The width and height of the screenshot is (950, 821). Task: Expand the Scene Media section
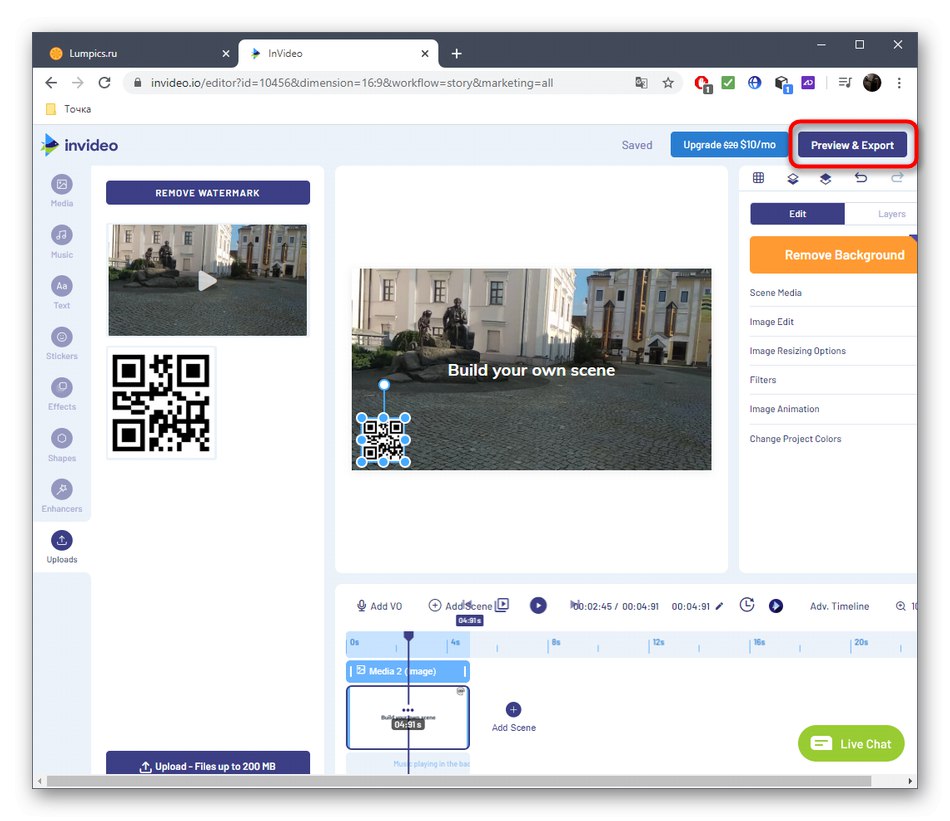pos(832,293)
